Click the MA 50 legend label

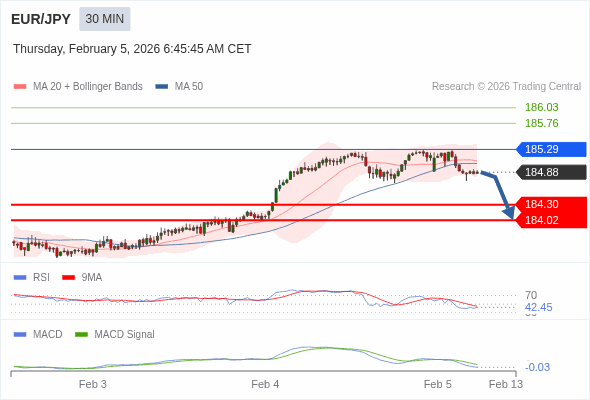coord(189,87)
